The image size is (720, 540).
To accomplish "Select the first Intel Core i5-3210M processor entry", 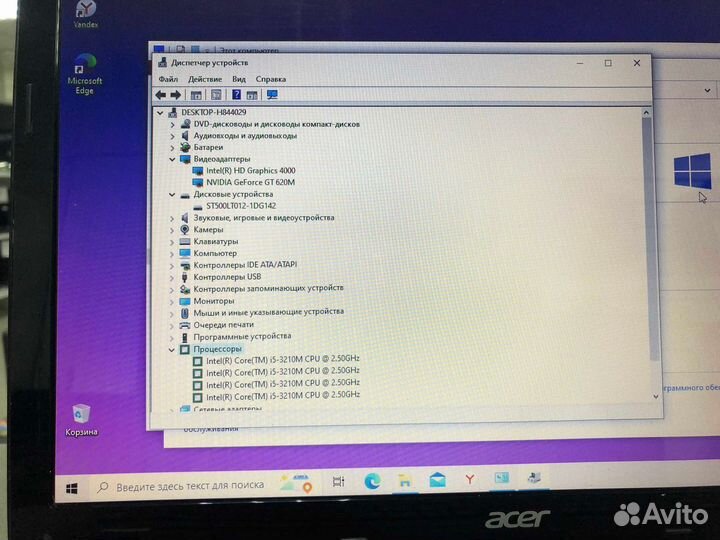I will 283,360.
